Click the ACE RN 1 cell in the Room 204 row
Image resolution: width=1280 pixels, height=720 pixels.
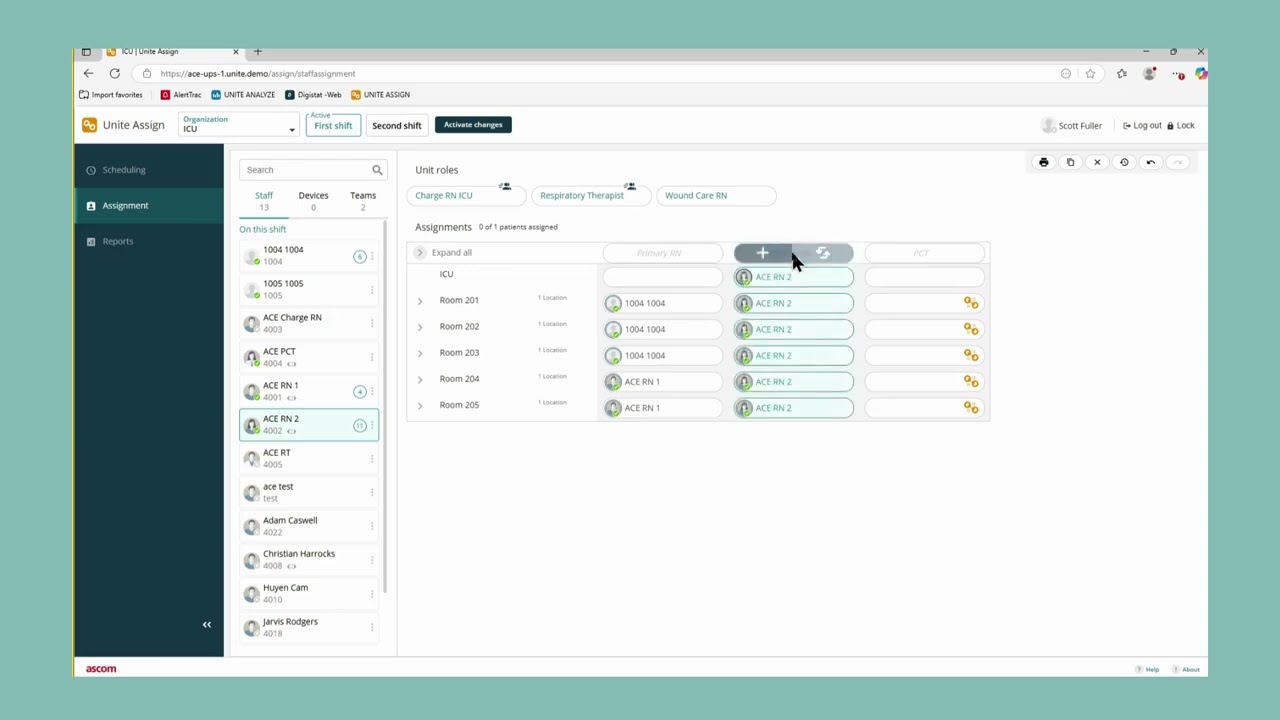662,381
